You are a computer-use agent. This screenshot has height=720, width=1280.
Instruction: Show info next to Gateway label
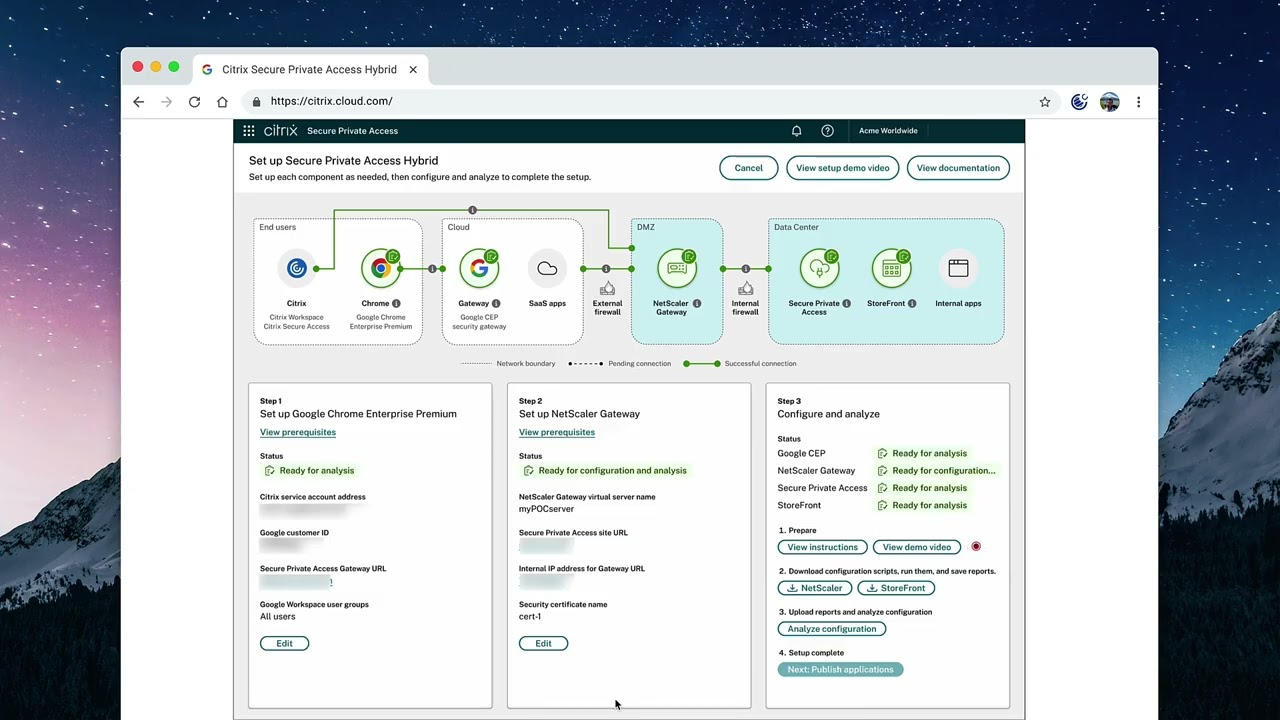496,304
